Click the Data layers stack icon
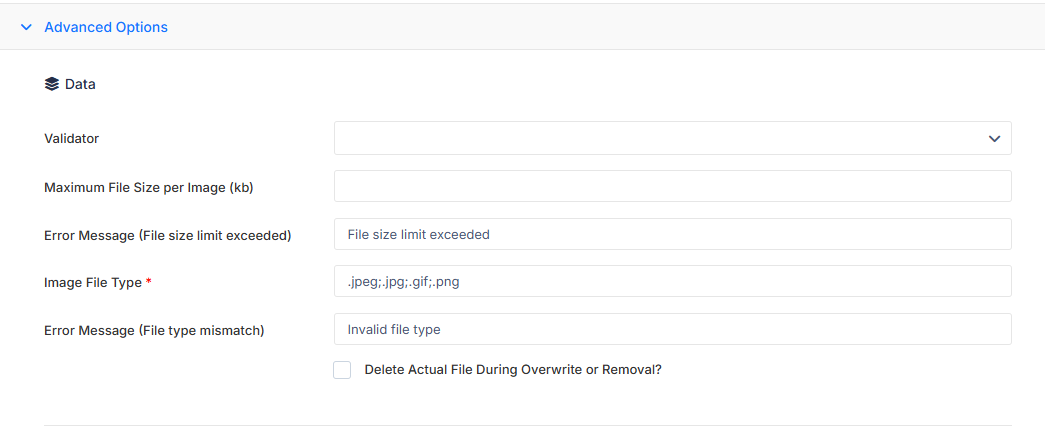Screen dimensions: 1045x428 (52, 85)
